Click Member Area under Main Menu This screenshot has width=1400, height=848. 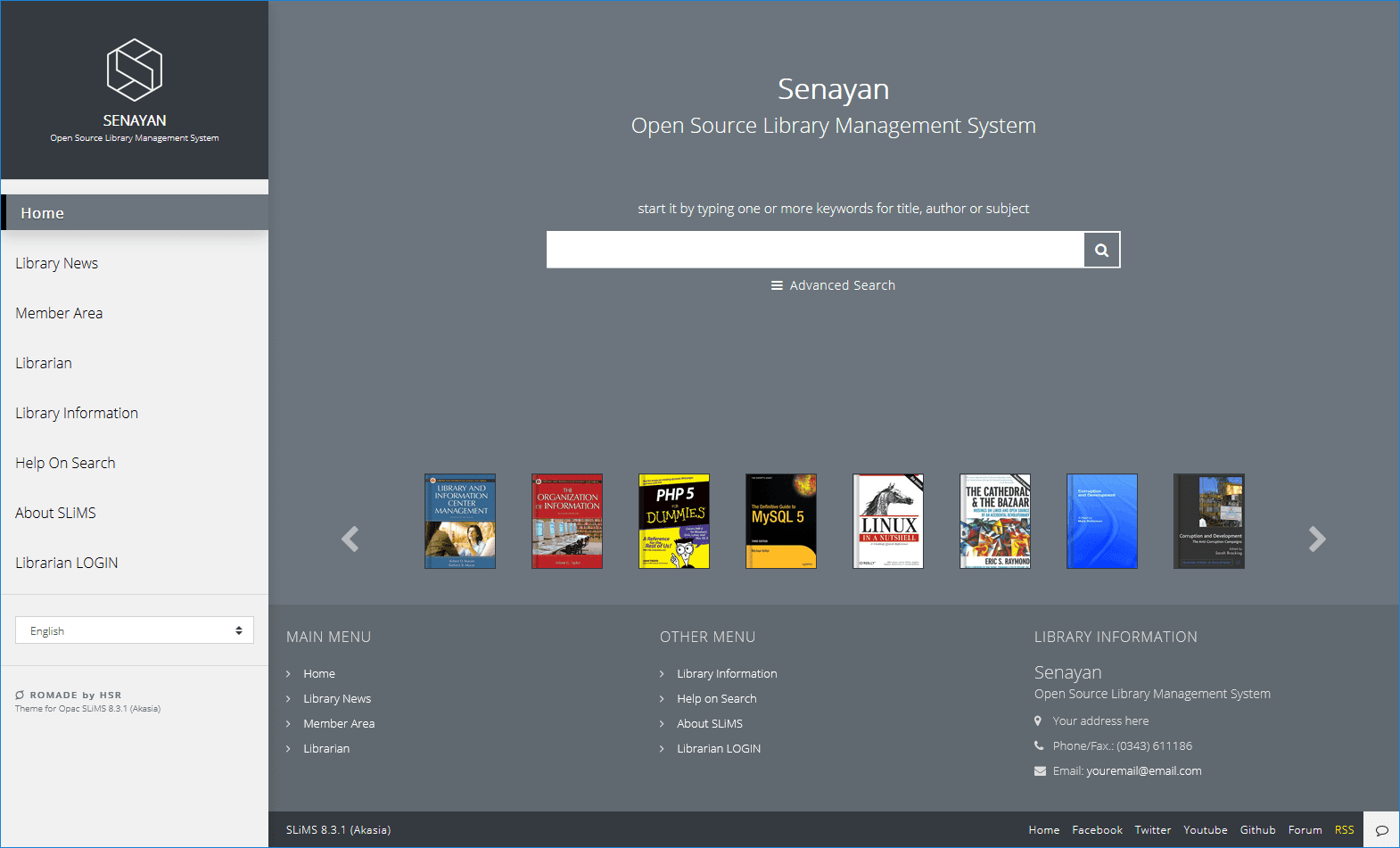pyautogui.click(x=339, y=724)
